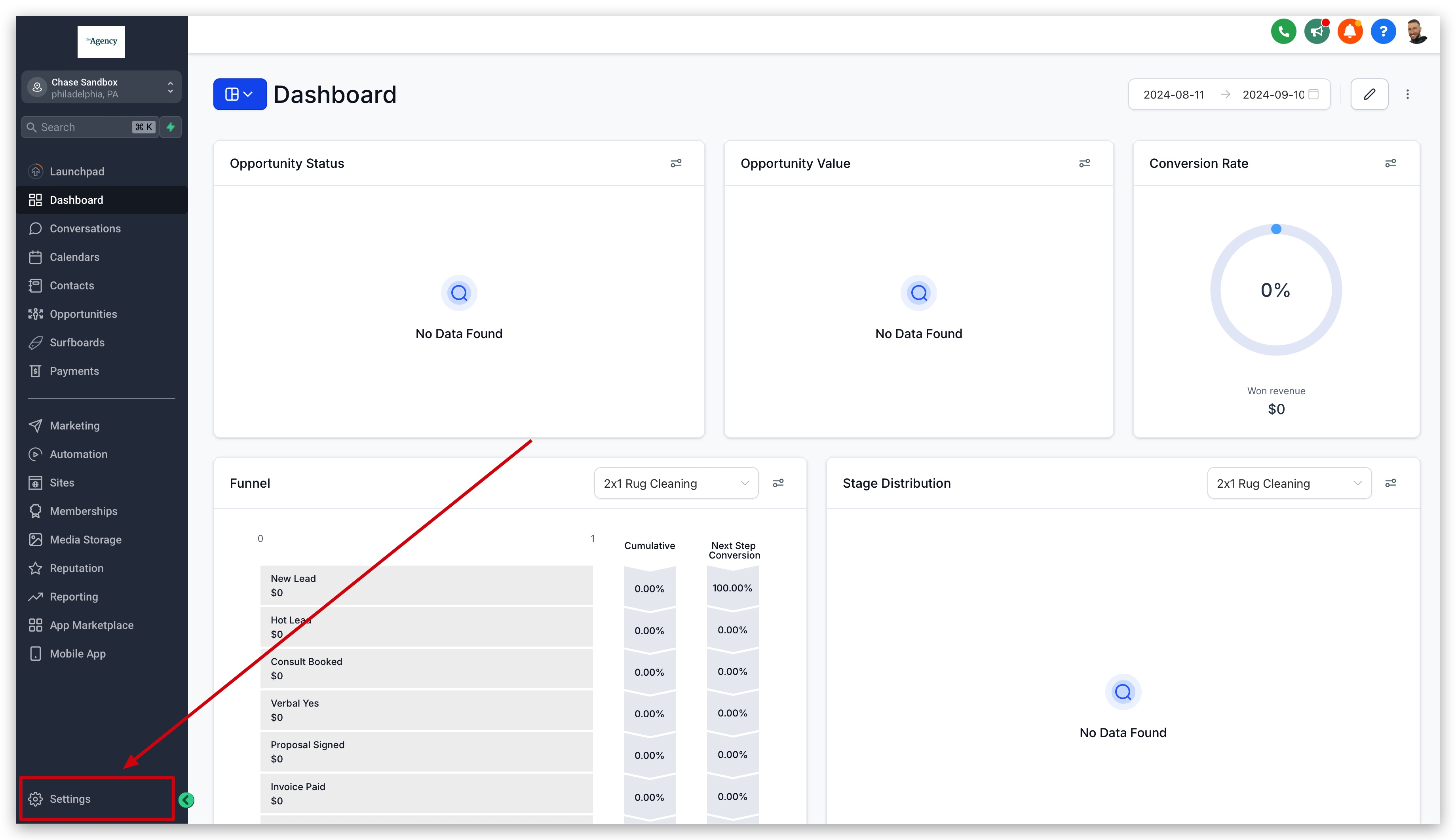Open Opportunity Status widget filter settings
The image size is (1456, 840).
click(x=675, y=163)
